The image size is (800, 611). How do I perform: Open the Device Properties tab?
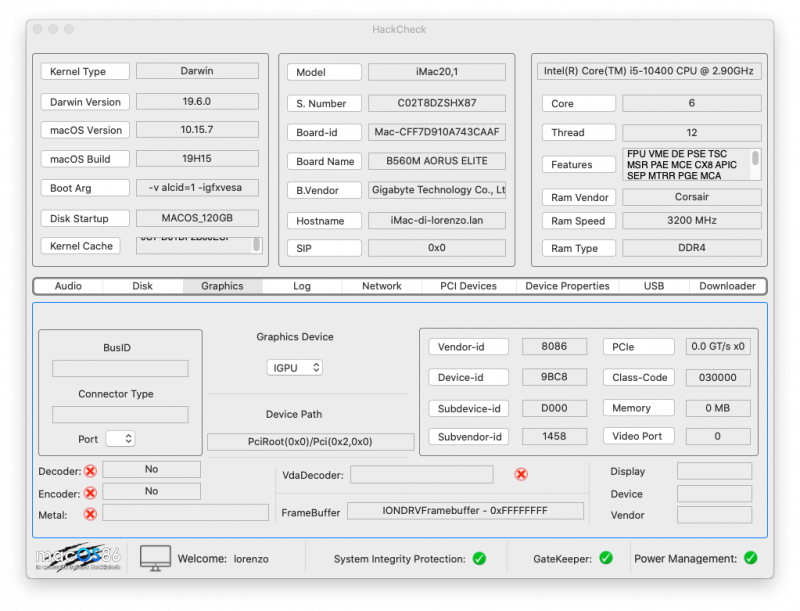click(567, 286)
